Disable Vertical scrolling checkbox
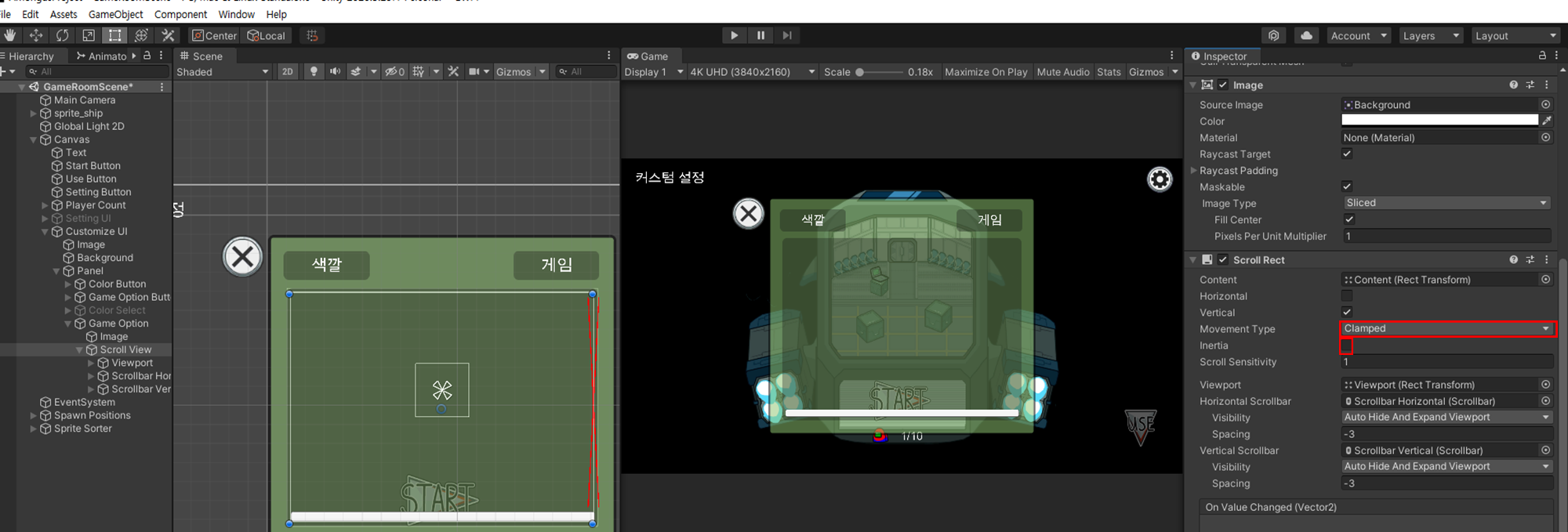 1347,312
